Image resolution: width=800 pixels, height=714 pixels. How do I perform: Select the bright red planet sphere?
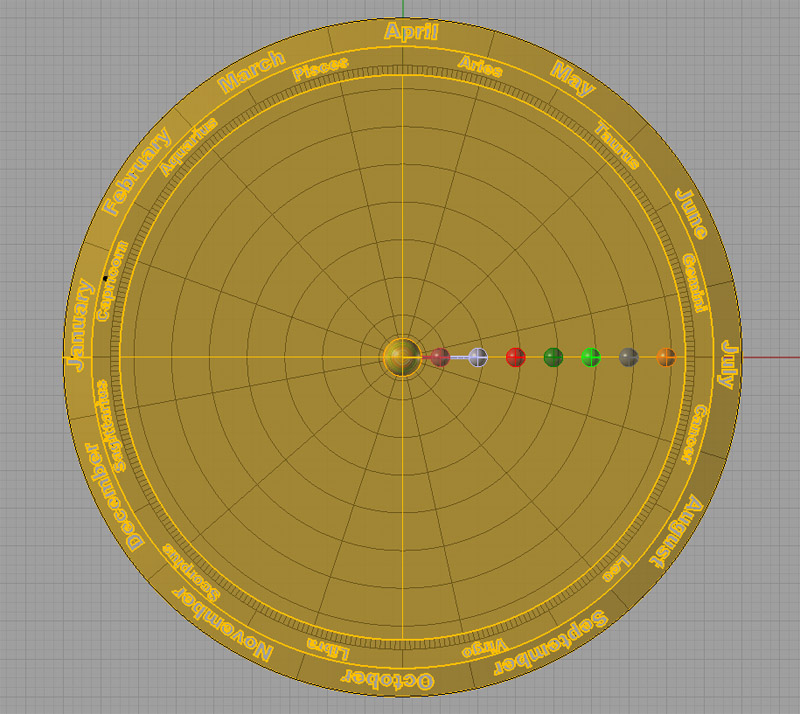tap(516, 357)
